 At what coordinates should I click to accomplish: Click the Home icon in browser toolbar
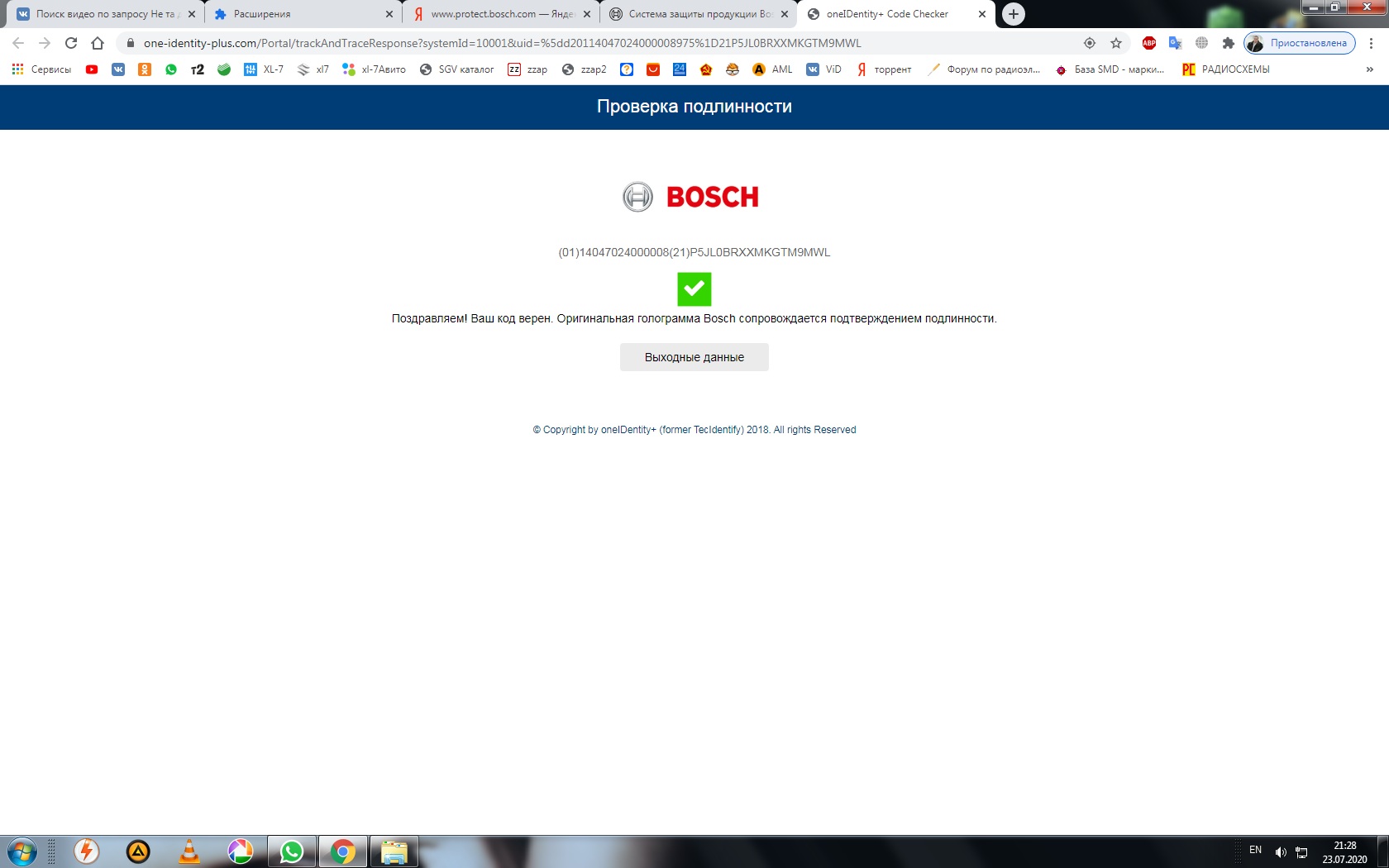coord(98,43)
